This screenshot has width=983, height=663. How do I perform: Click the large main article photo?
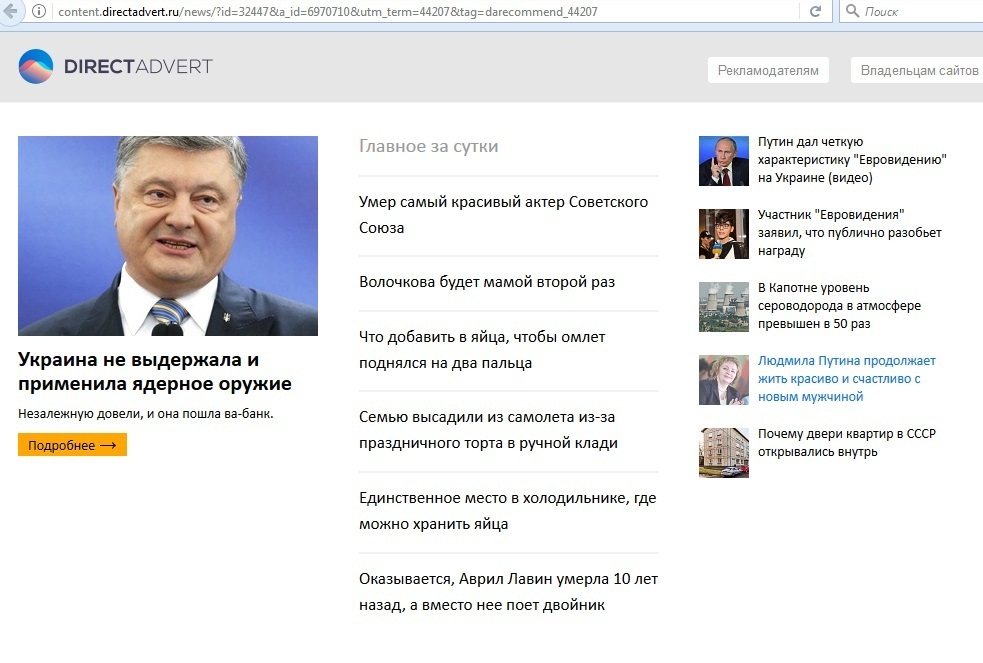click(x=168, y=235)
